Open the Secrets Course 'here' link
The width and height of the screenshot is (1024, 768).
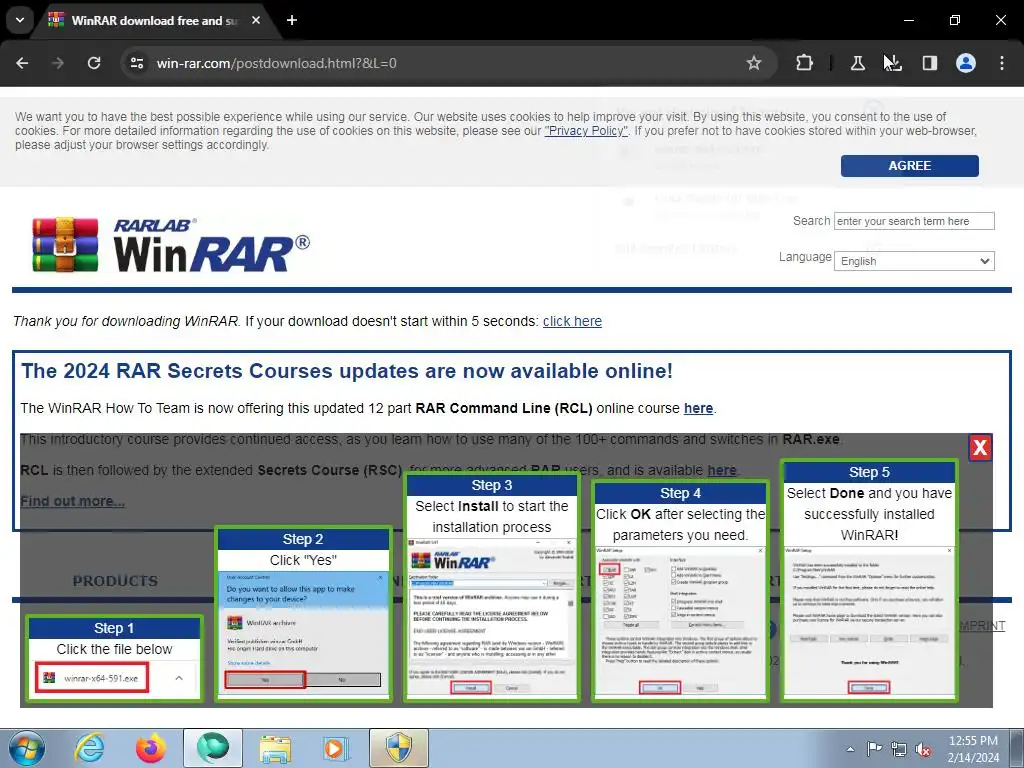point(722,470)
